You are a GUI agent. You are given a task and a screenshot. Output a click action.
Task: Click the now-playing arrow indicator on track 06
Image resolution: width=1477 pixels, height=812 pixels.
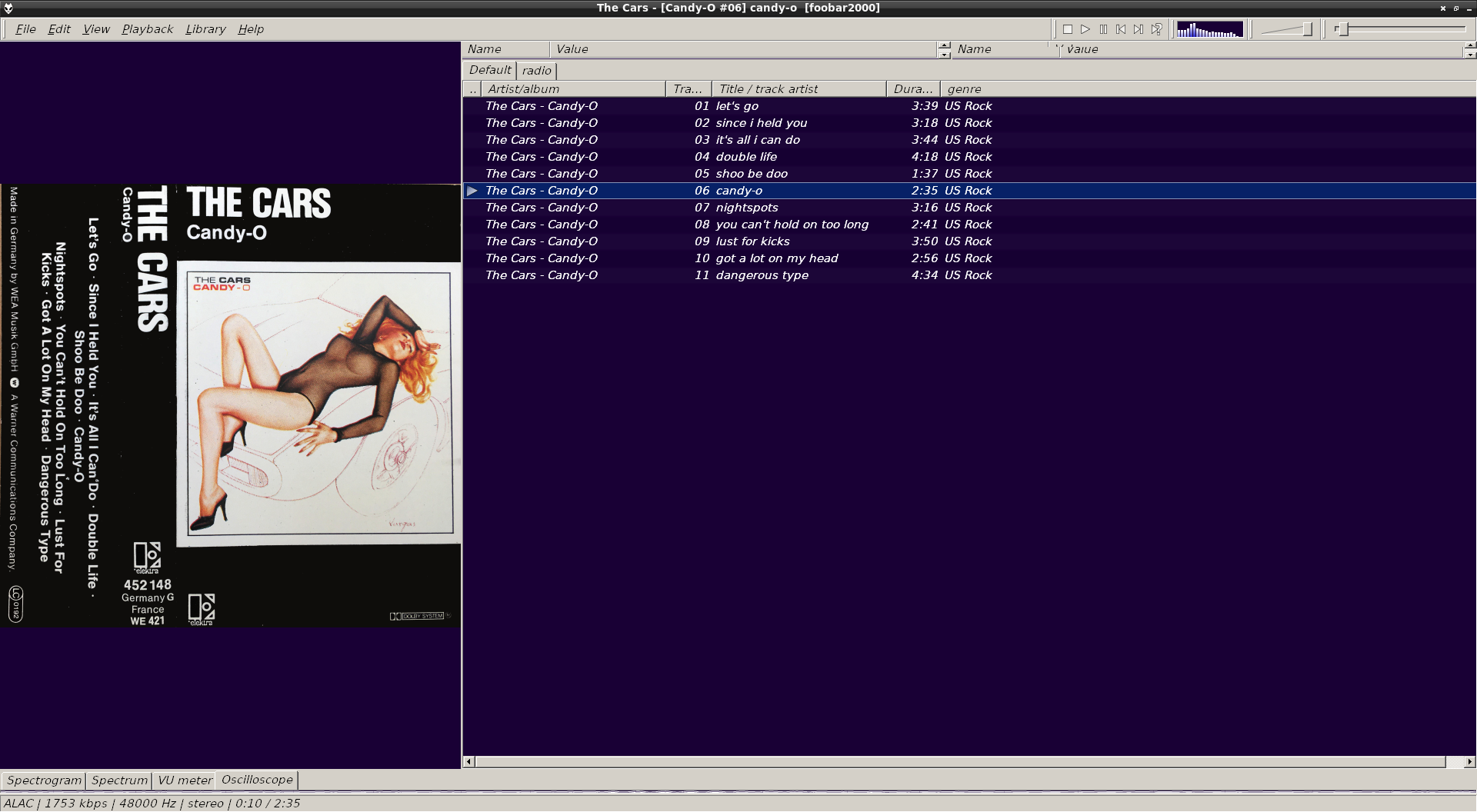(472, 191)
